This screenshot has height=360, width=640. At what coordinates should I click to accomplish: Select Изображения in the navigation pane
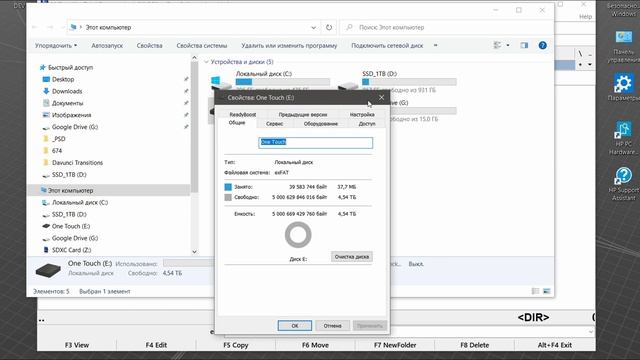click(71, 115)
